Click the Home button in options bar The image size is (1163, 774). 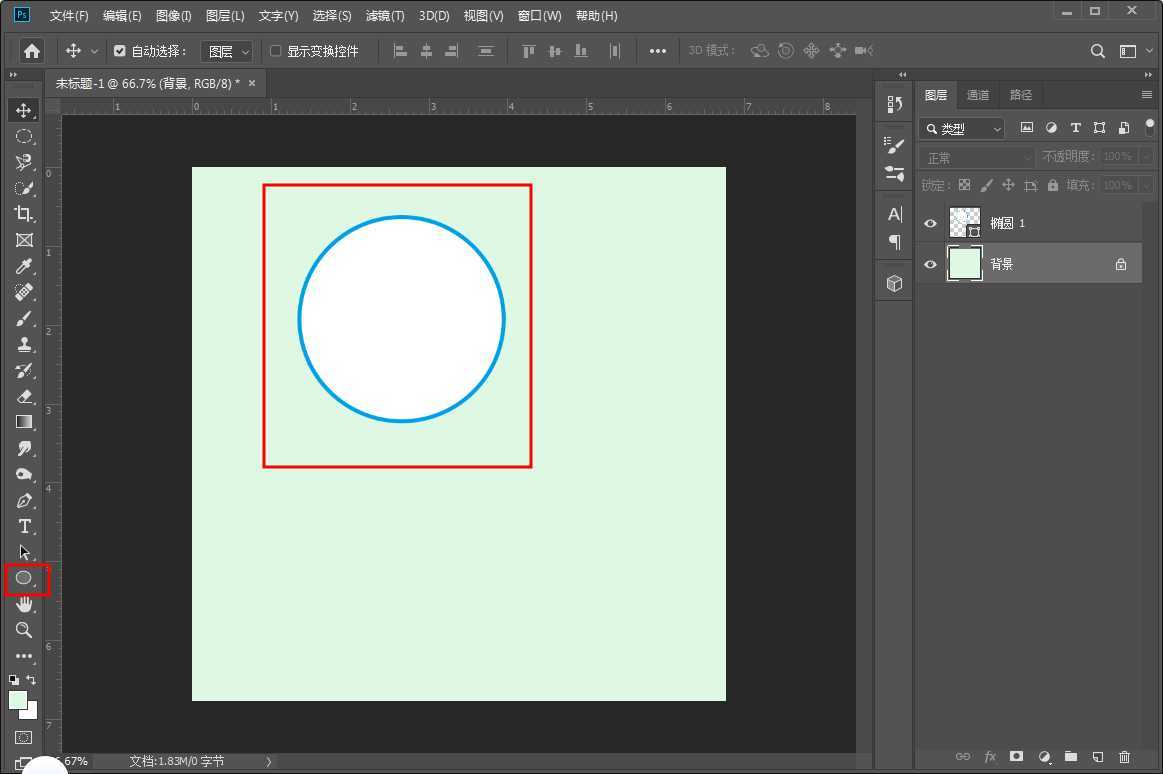(32, 51)
